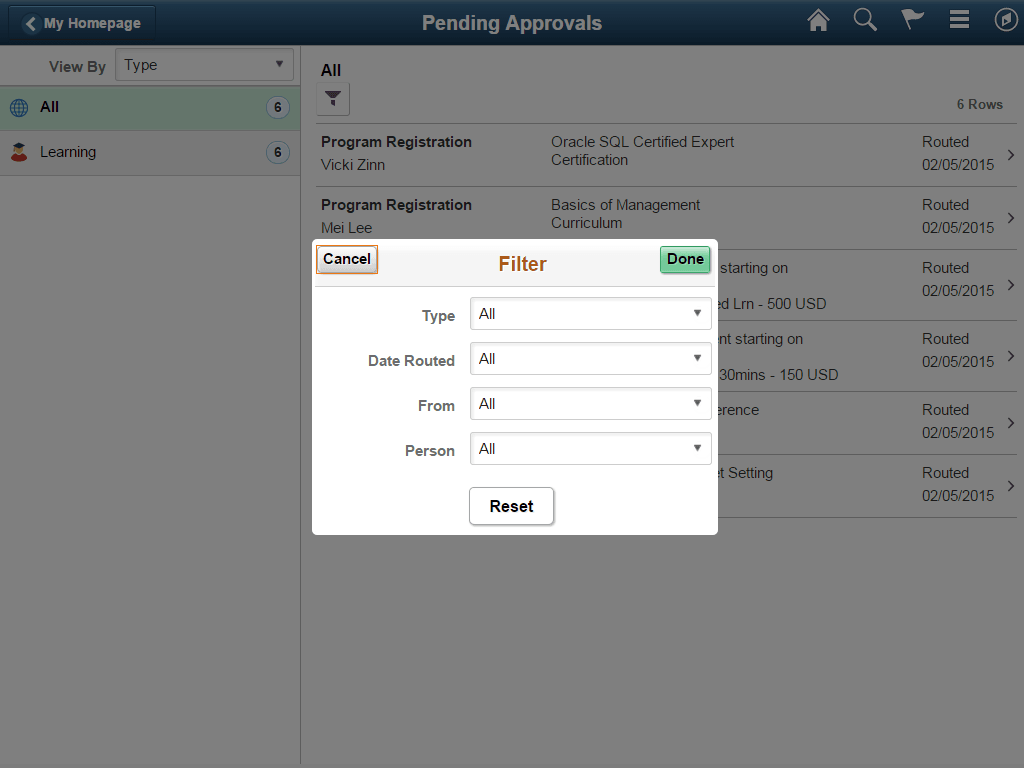Open the Home icon in the header
Image resolution: width=1024 pixels, height=768 pixels.
818,19
